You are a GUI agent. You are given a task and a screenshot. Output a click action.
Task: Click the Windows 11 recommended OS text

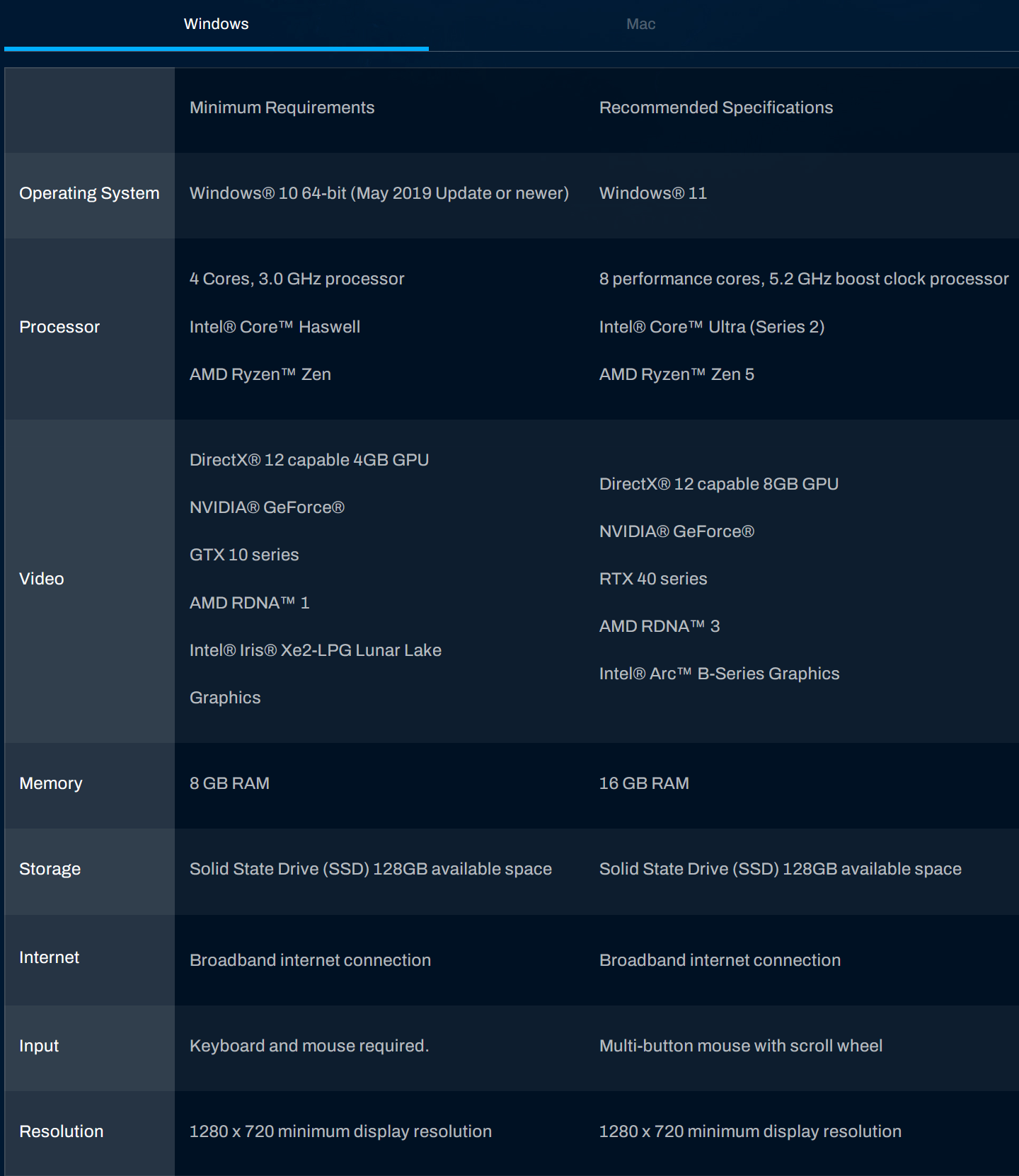[x=653, y=193]
